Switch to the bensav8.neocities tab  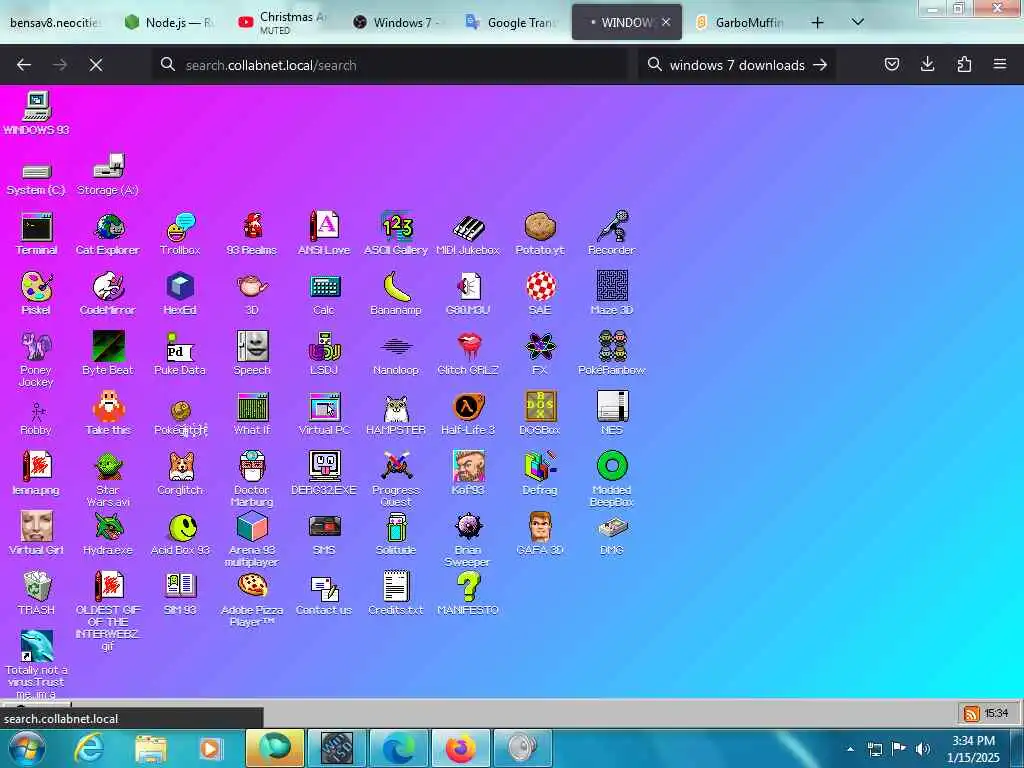coord(55,22)
